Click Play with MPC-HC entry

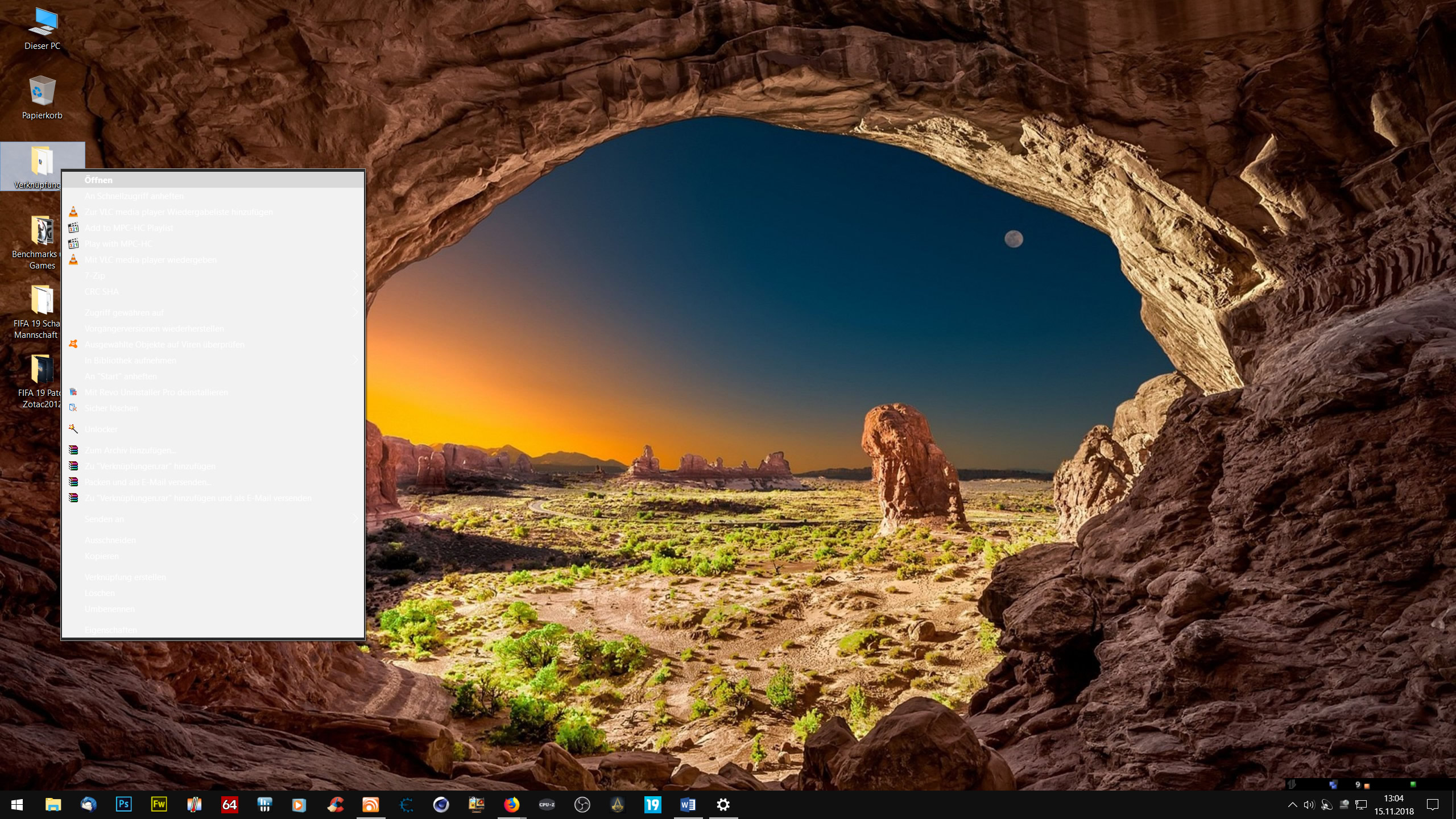(x=118, y=244)
